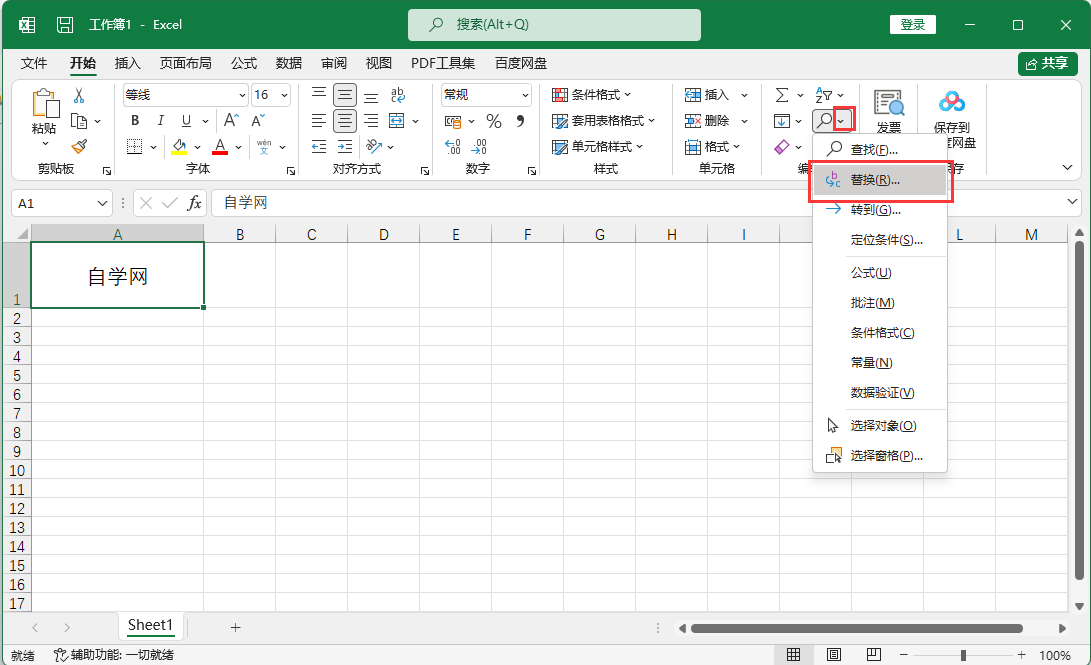This screenshot has height=665, width=1091.
Task: Switch to the 插入 ribbon tab
Action: pyautogui.click(x=127, y=63)
